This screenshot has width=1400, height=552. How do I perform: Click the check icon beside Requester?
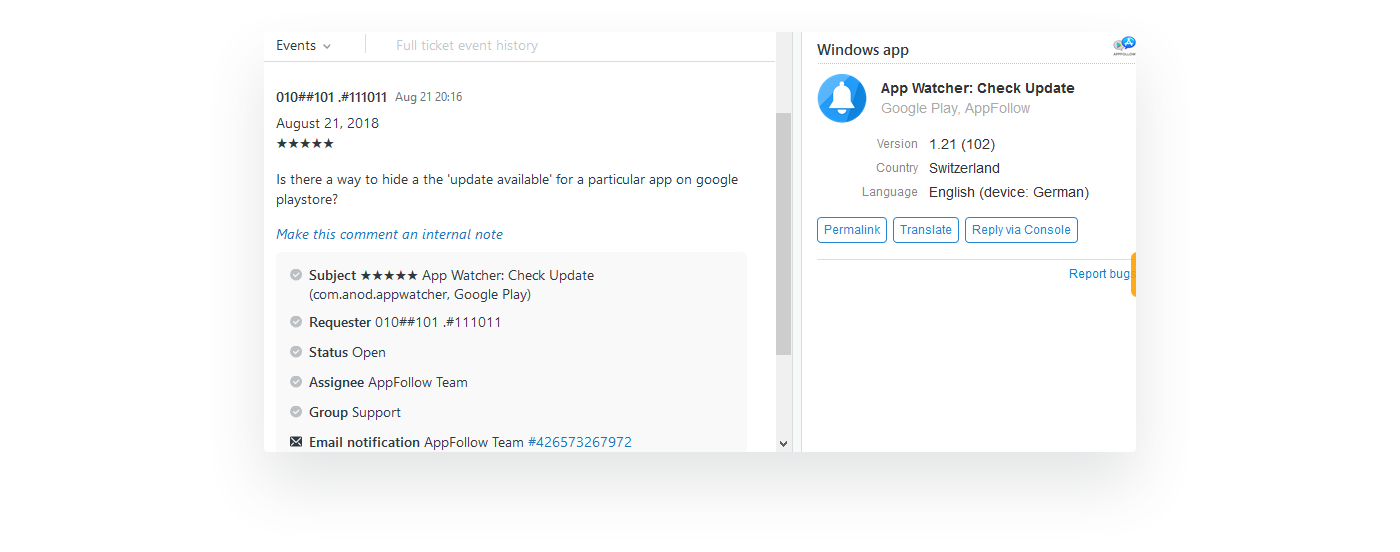pyautogui.click(x=296, y=322)
